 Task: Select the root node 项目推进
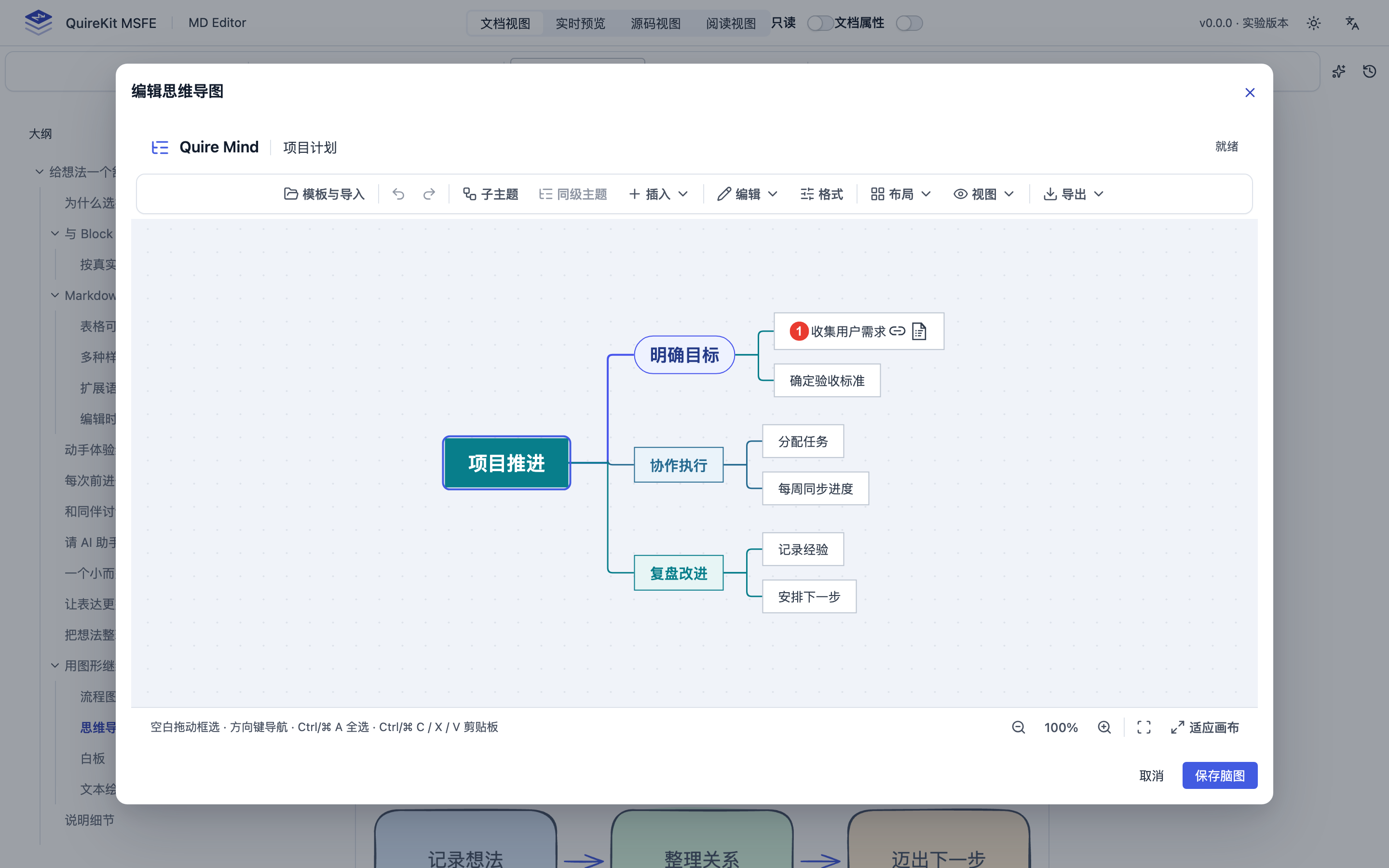[x=506, y=463]
